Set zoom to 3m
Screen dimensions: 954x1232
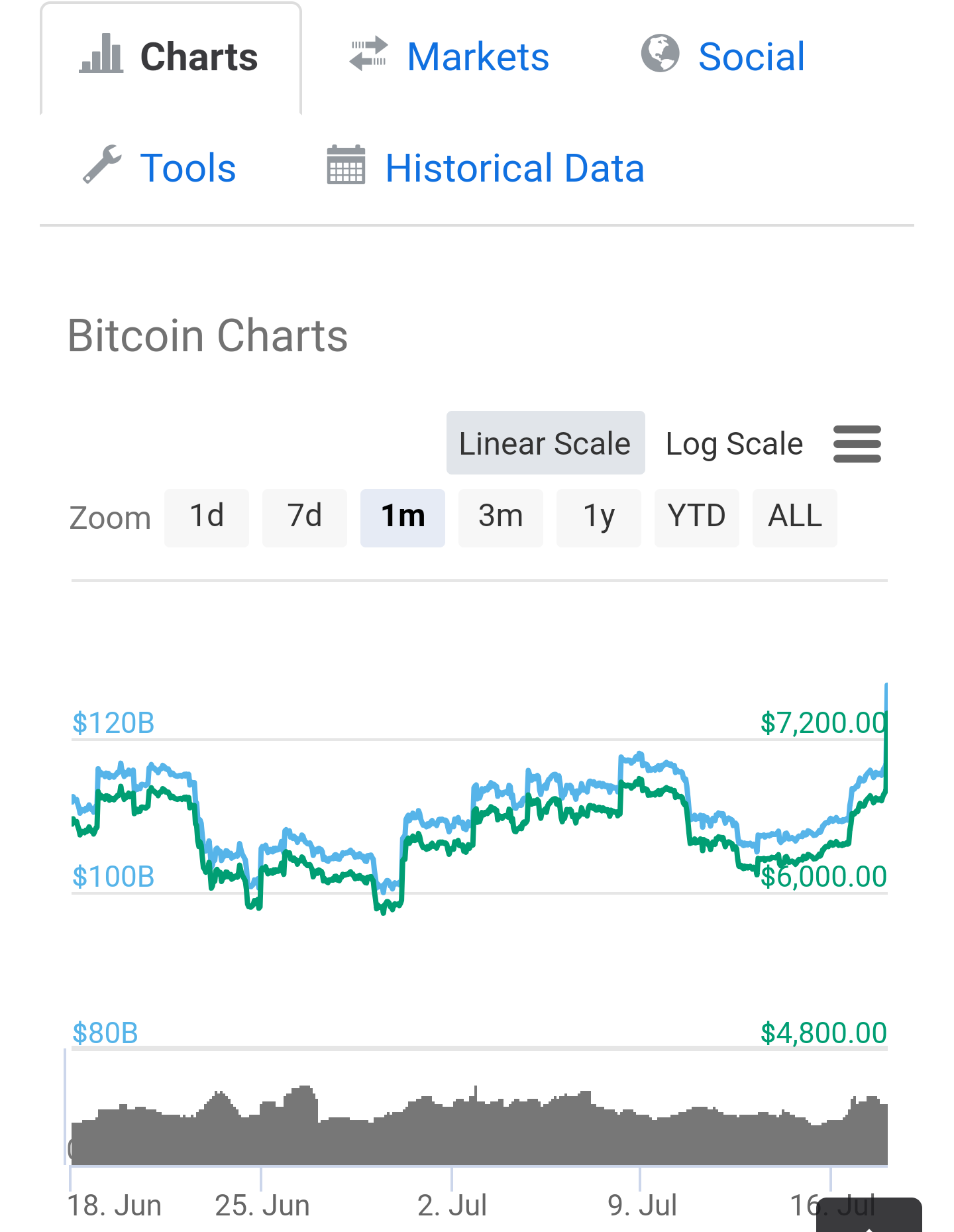(x=501, y=518)
